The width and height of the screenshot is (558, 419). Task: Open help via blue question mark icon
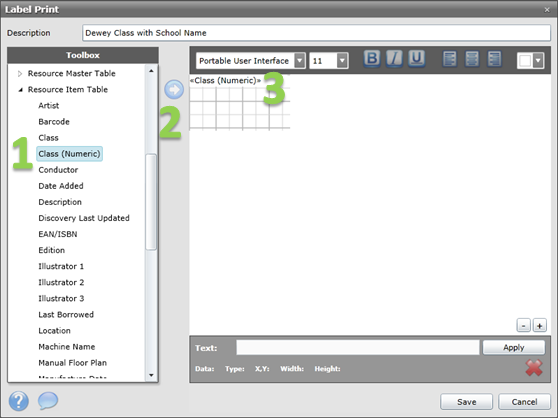click(x=19, y=401)
